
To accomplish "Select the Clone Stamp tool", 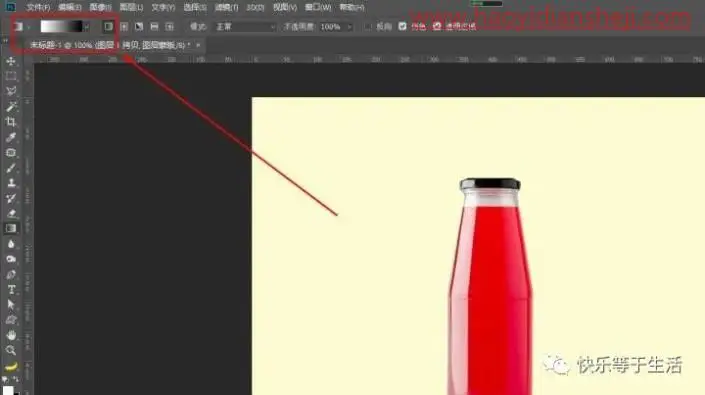I will point(11,183).
